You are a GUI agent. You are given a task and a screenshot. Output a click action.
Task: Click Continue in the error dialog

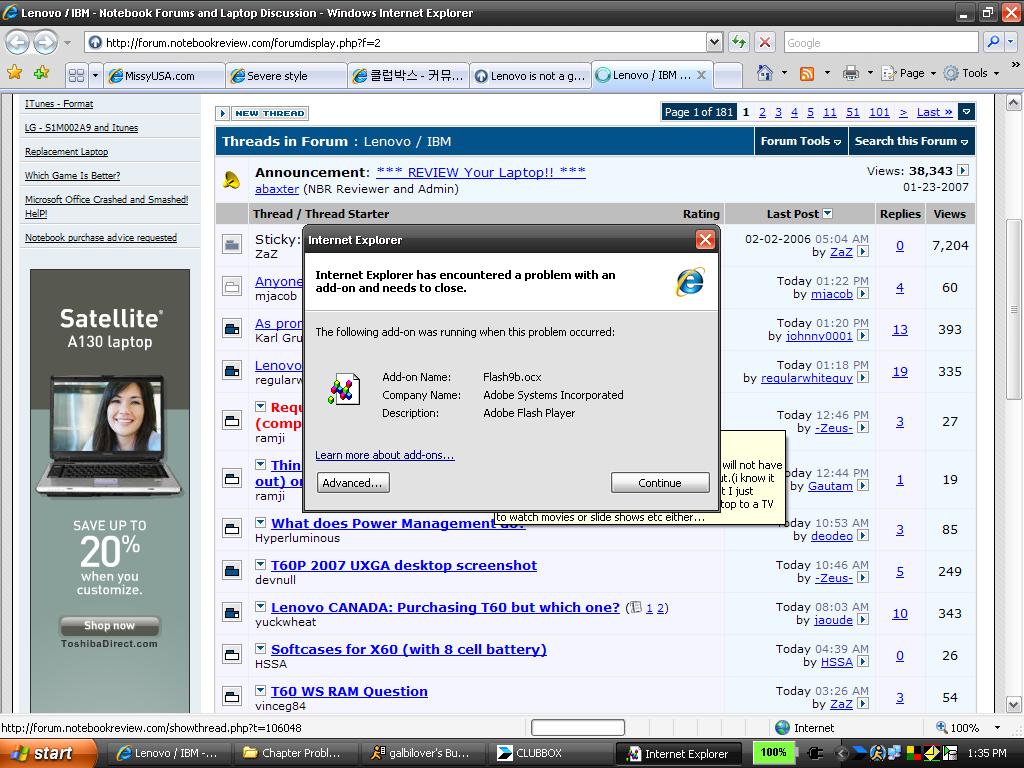660,483
